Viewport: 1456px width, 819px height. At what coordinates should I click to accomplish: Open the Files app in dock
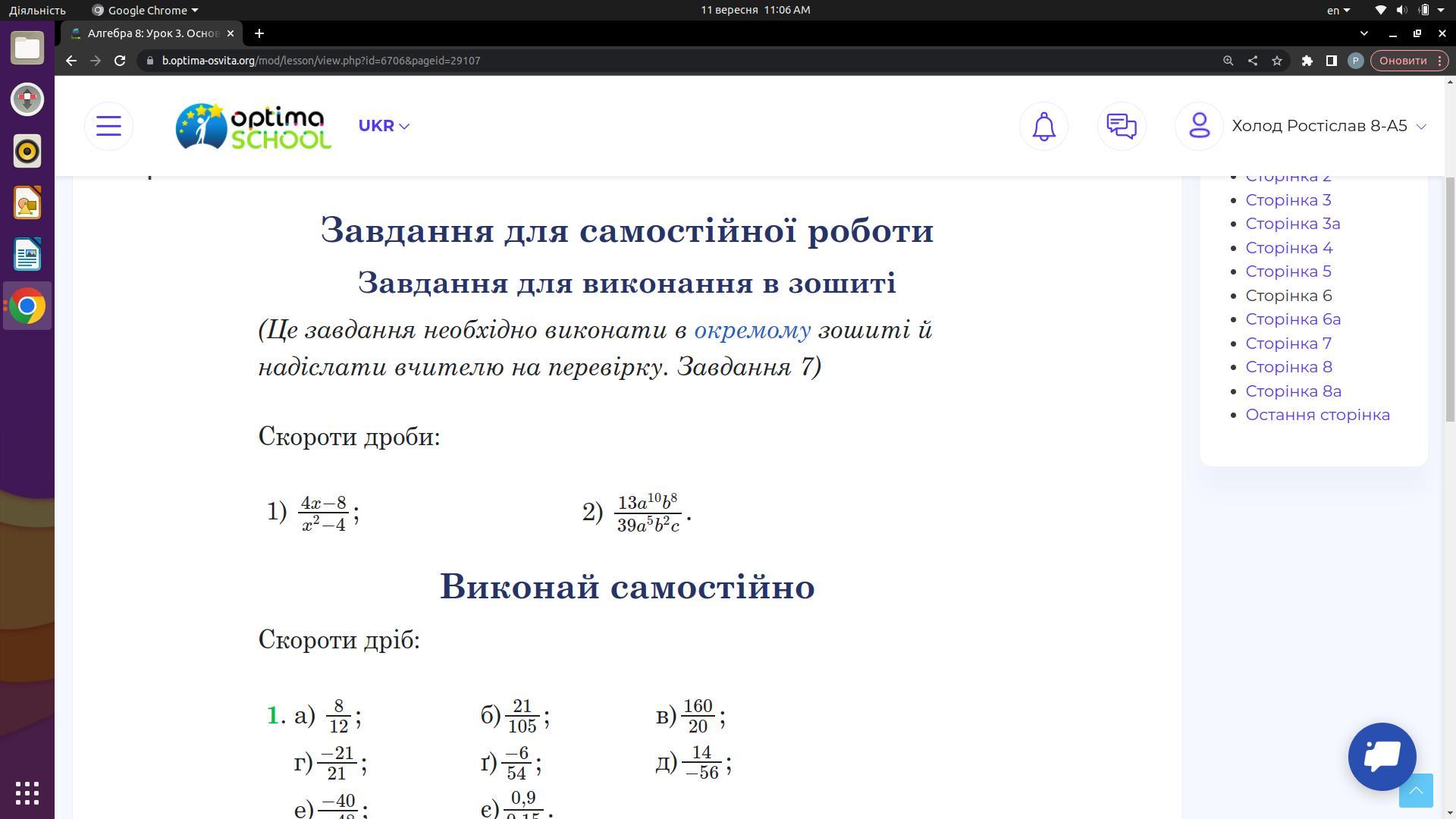27,48
